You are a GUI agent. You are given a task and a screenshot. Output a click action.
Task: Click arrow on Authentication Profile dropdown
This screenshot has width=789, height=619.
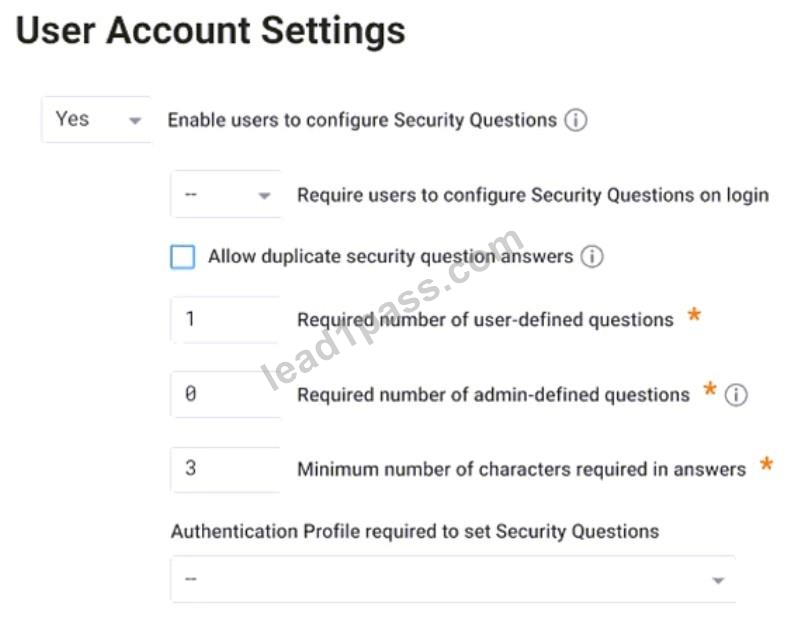coord(718,581)
